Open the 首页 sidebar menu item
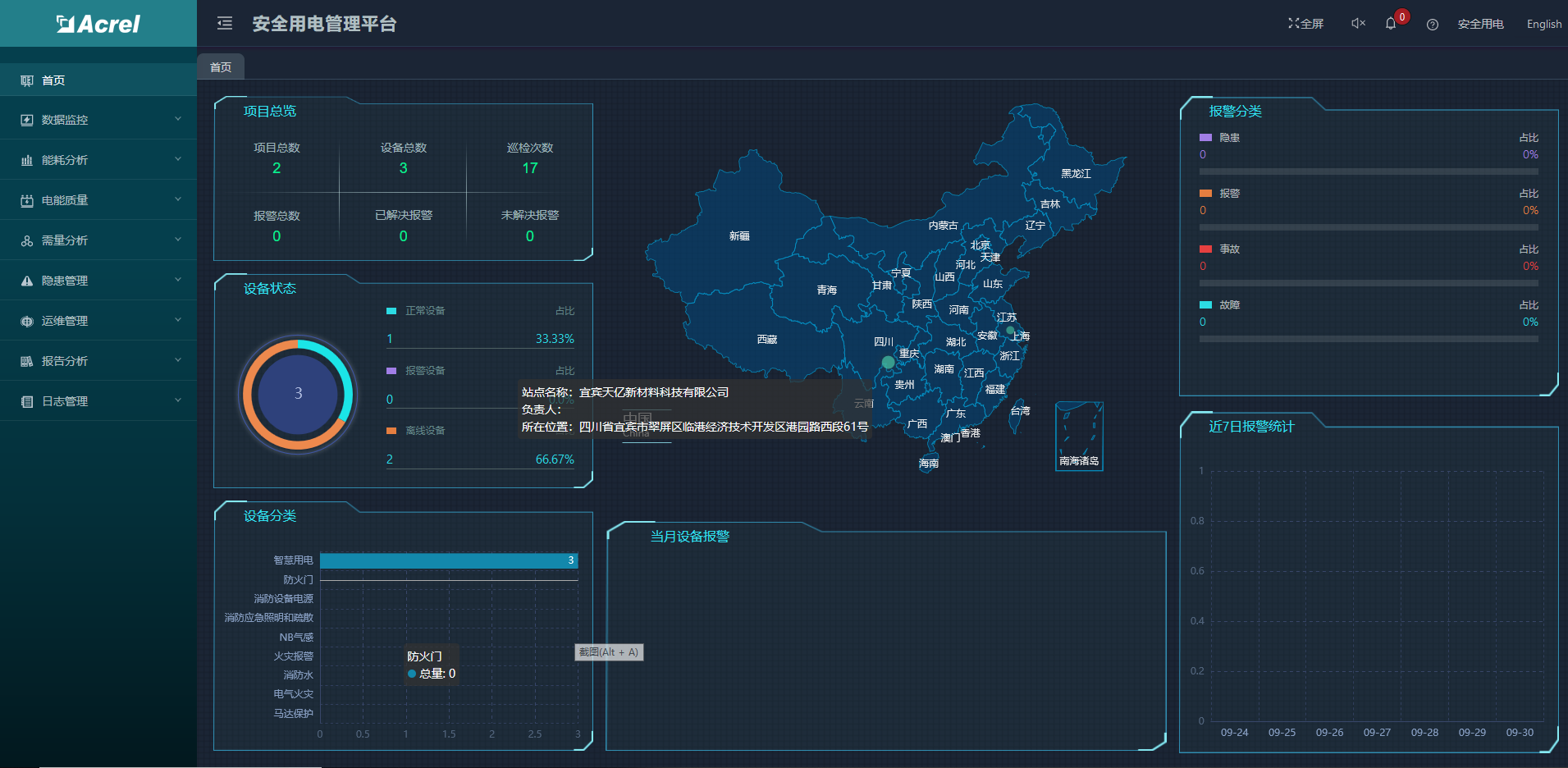Viewport: 1568px width, 768px height. (x=53, y=80)
